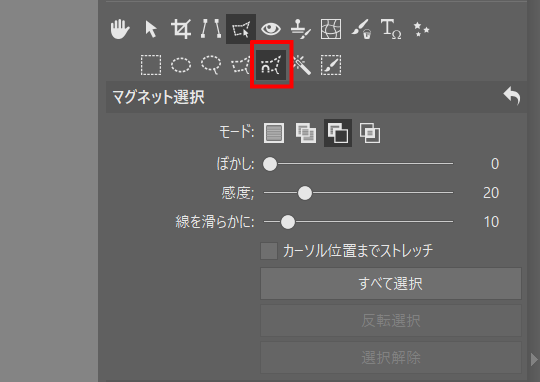The height and width of the screenshot is (382, 540).
Task: Select the Pan hand tool
Action: [120, 29]
